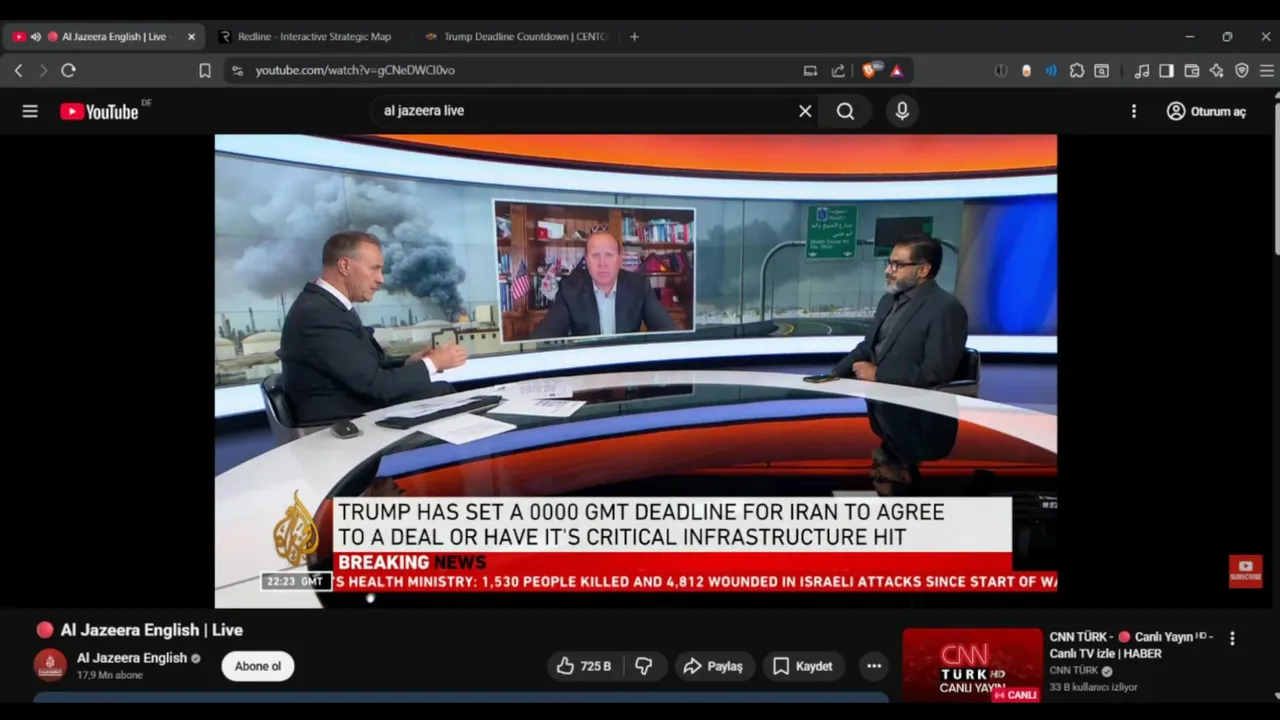Open Brave Shields lion icon

click(869, 70)
